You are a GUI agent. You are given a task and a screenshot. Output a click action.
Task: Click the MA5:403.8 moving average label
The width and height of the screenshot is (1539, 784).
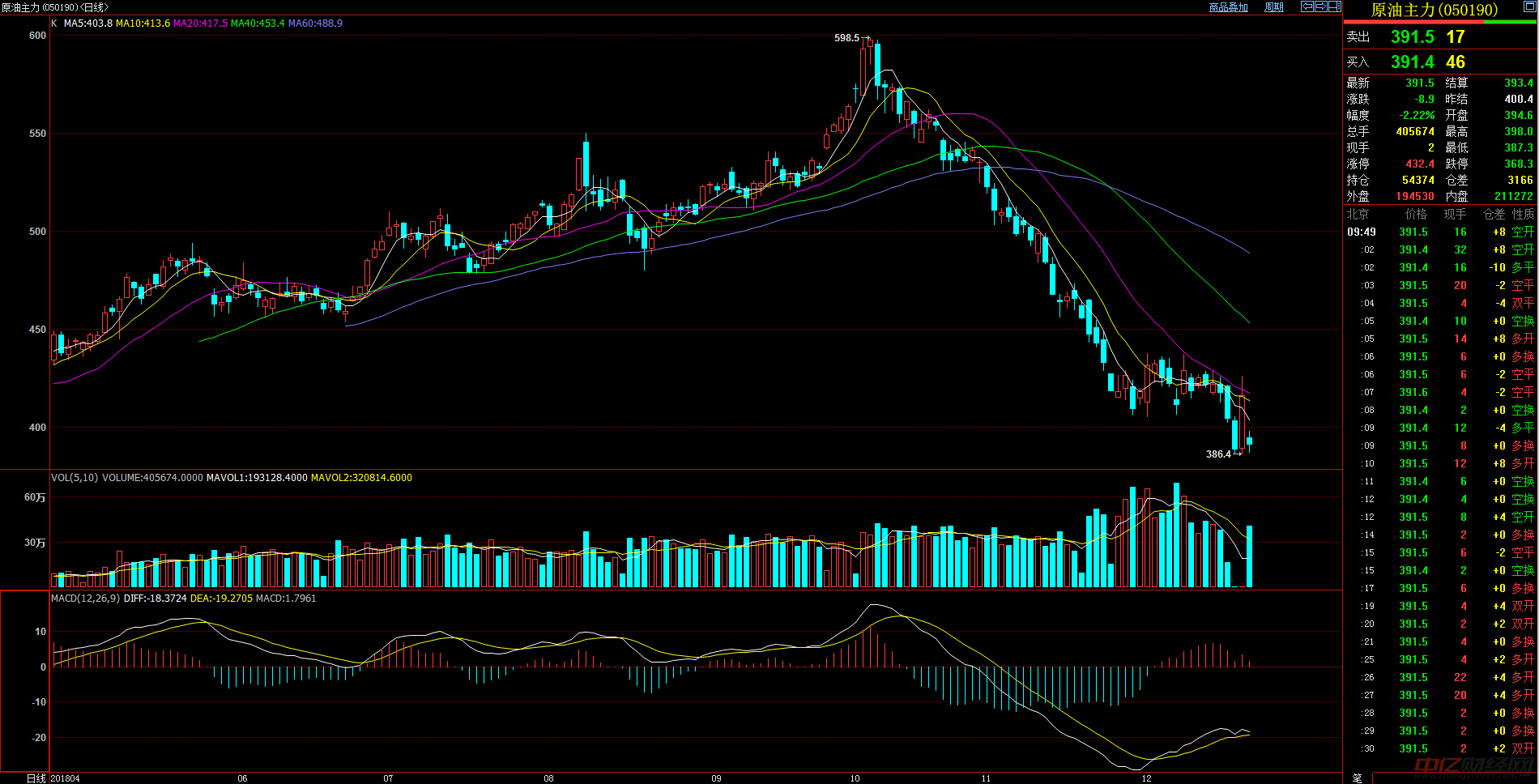[87, 23]
